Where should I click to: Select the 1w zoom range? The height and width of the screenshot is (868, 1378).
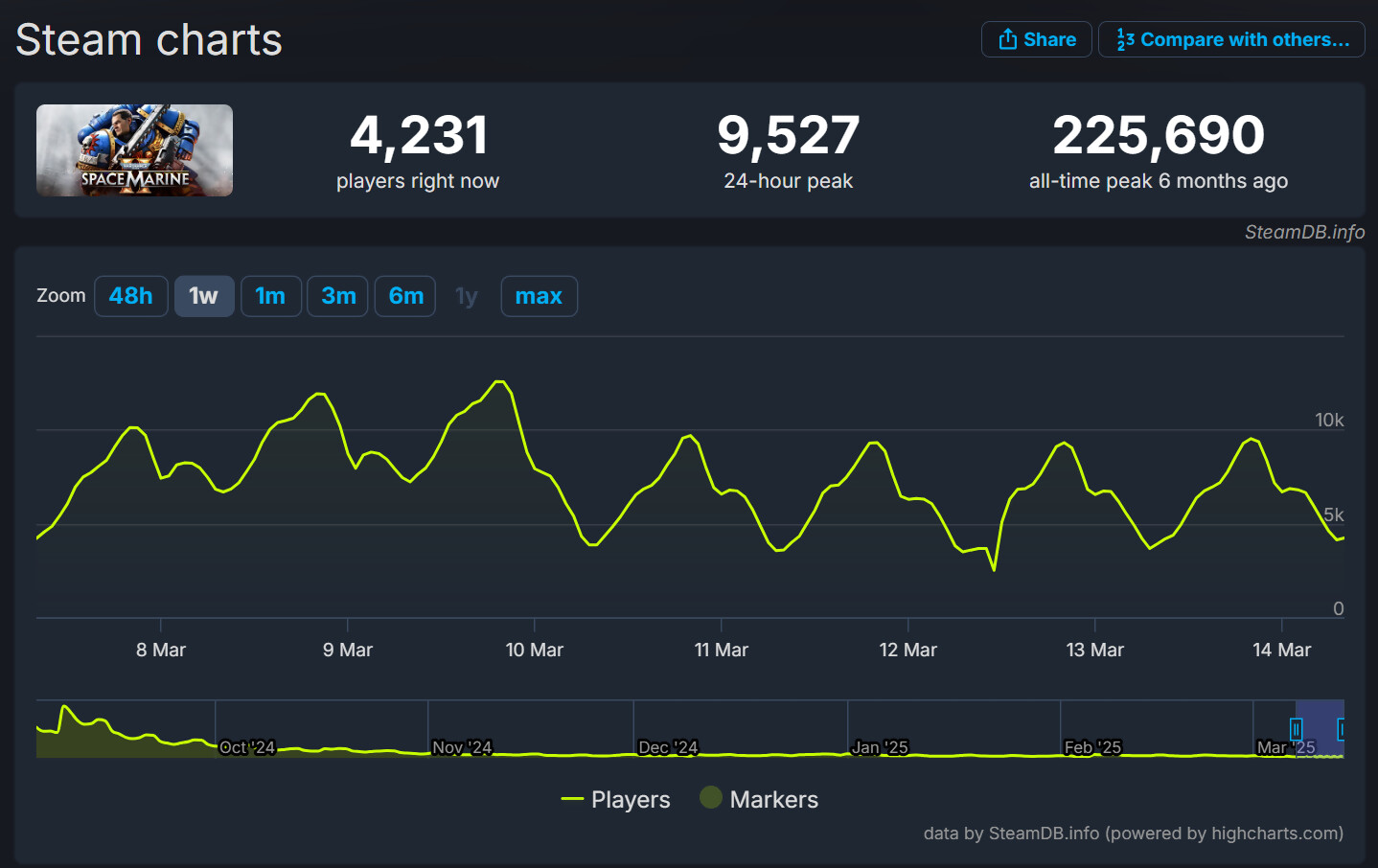click(x=204, y=296)
